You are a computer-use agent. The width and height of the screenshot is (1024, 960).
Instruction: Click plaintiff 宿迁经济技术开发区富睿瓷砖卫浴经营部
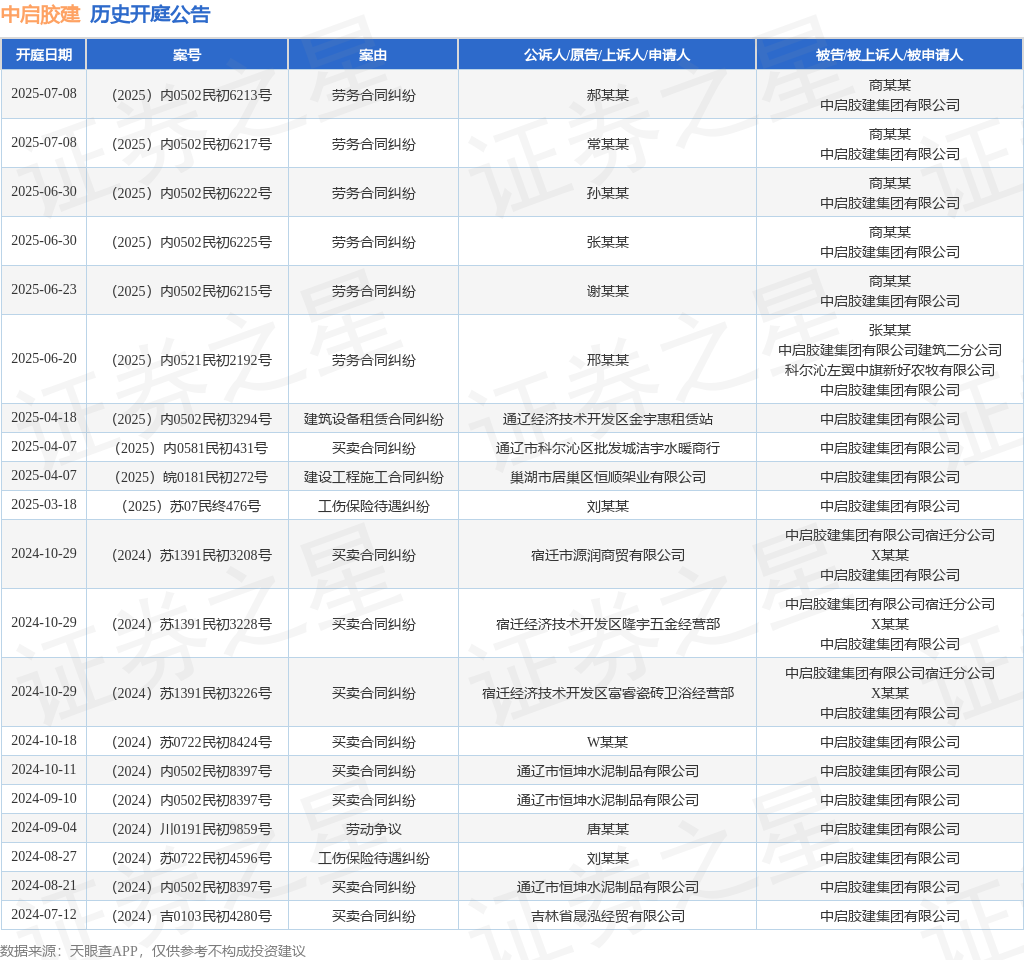pyautogui.click(x=607, y=694)
